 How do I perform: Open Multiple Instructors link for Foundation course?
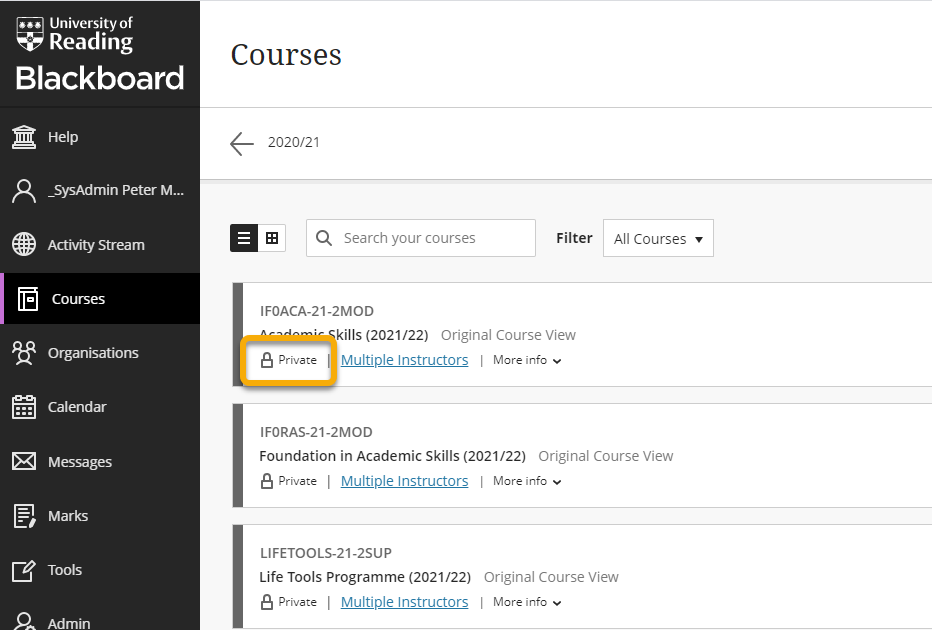point(404,481)
